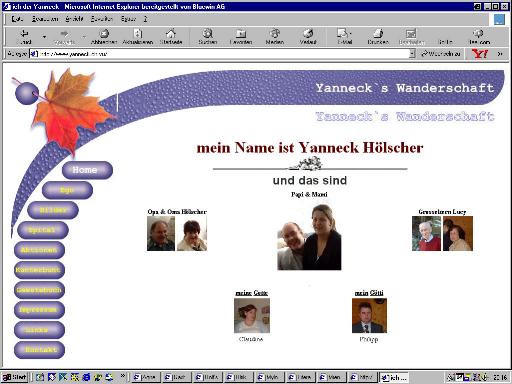The width and height of the screenshot is (512, 384).
Task: Follow the "meine Gotte" link
Action: (x=252, y=293)
